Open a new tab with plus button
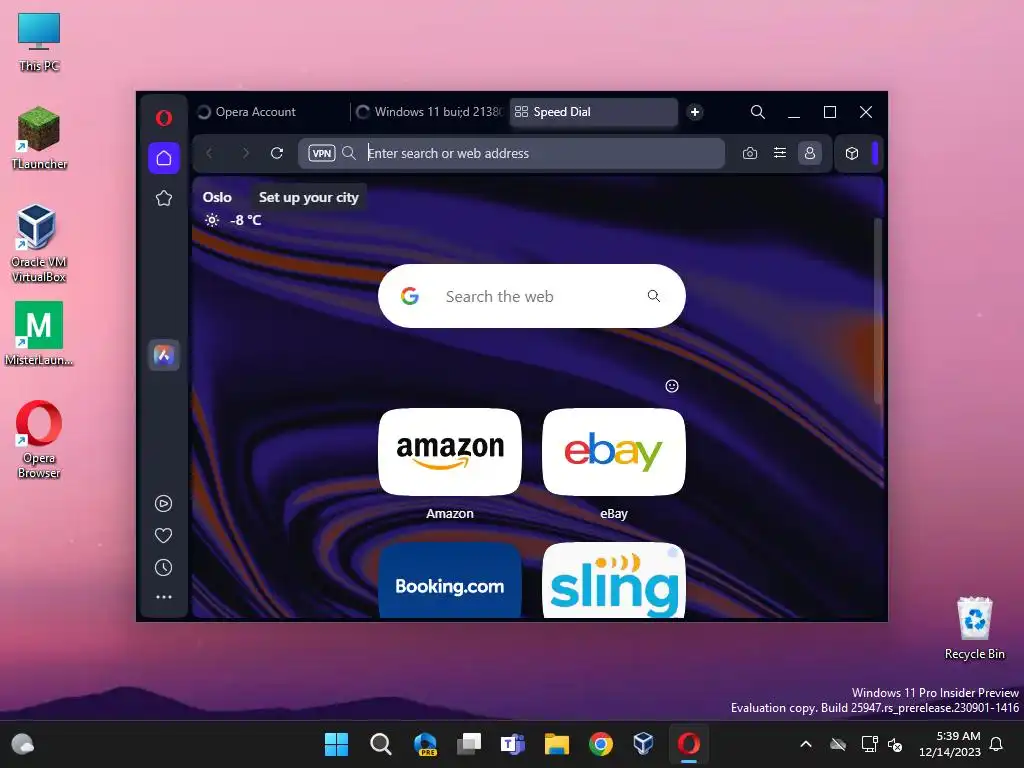1024x768 pixels. (x=695, y=112)
